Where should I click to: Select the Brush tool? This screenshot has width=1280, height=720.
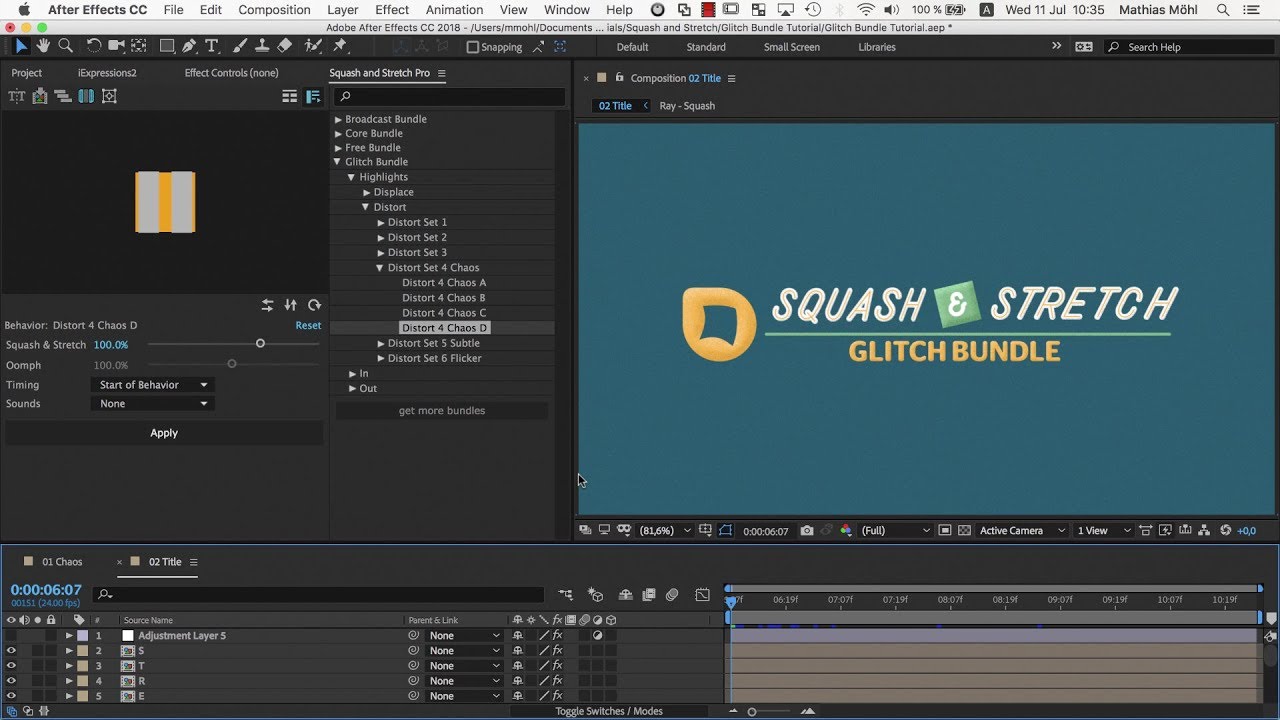[241, 46]
